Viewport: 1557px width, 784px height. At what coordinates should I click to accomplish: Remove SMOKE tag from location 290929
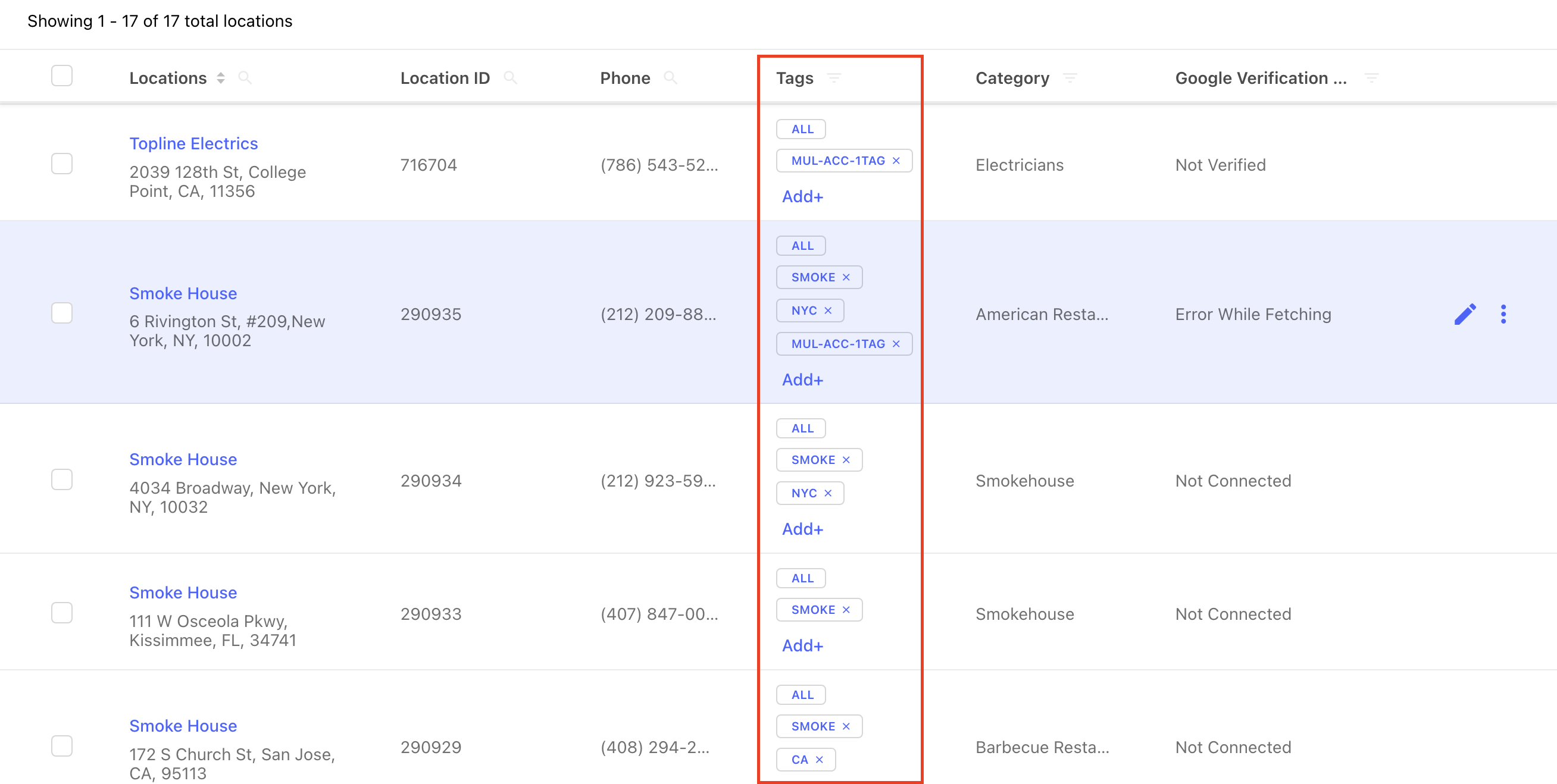pos(846,726)
